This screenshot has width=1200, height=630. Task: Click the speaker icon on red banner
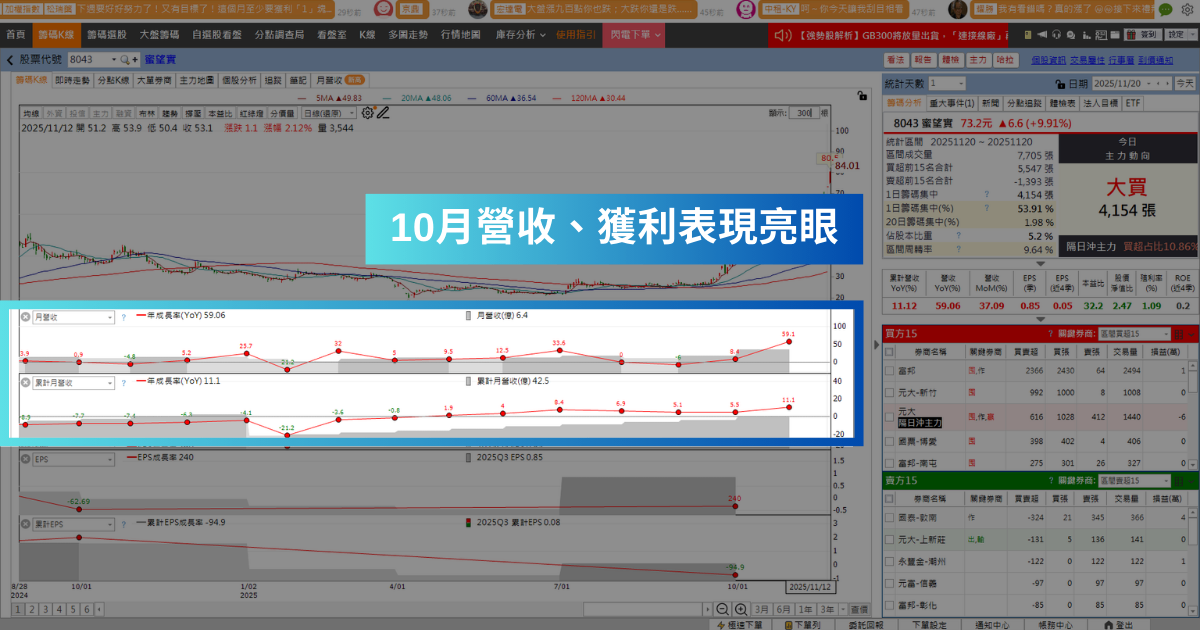785,35
